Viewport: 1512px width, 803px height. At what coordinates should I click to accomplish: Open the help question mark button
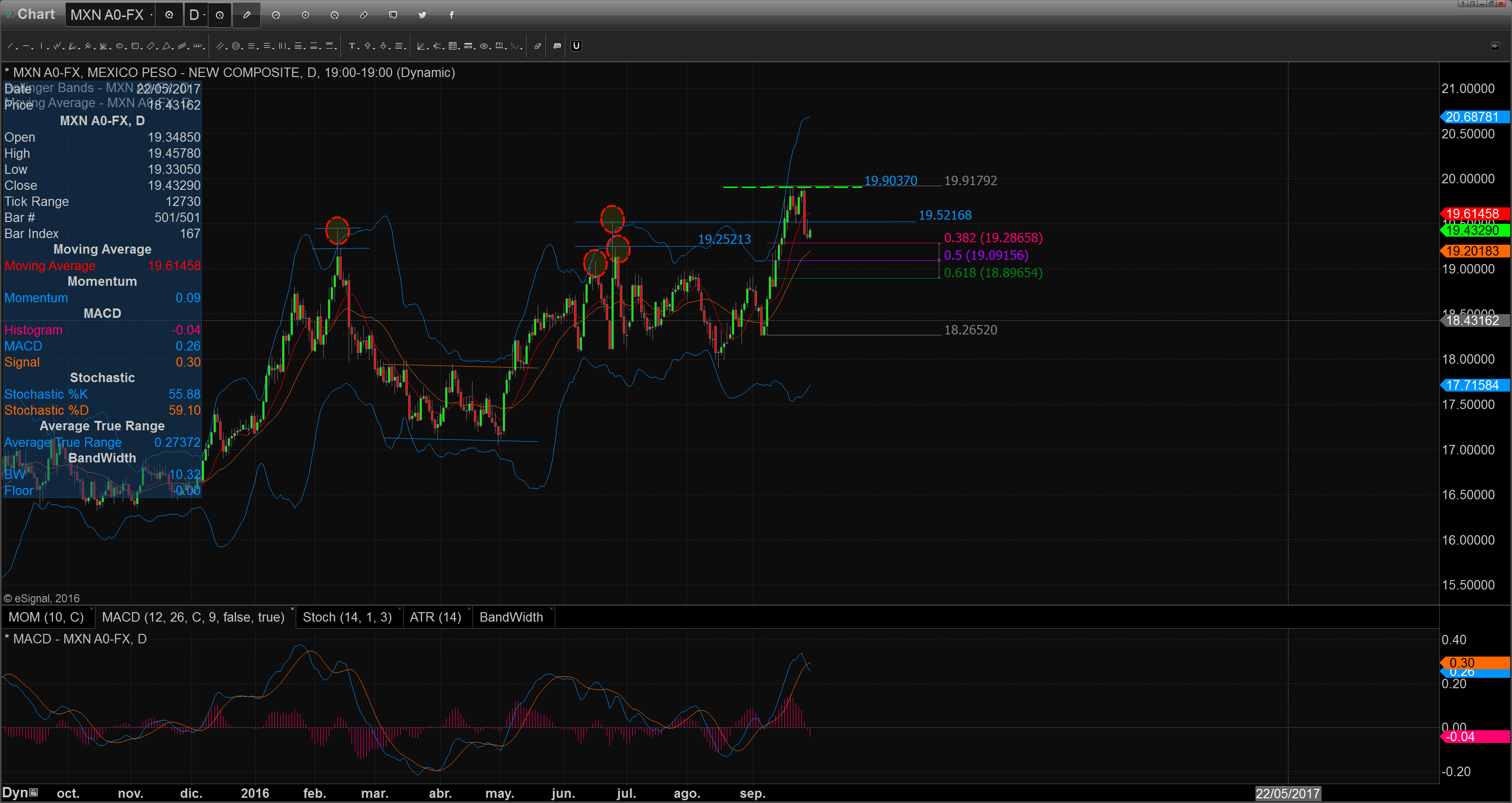(1463, 3)
